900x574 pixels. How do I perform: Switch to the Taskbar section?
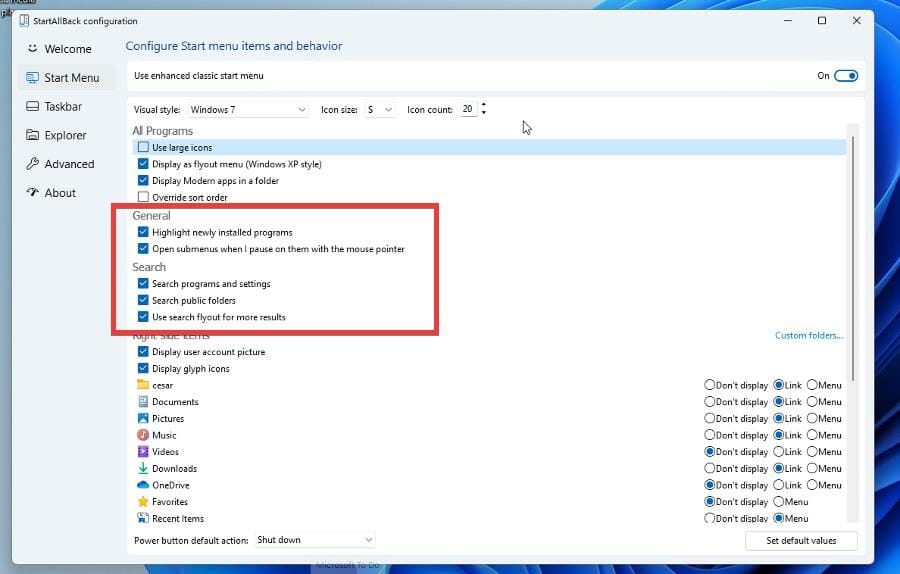(62, 106)
